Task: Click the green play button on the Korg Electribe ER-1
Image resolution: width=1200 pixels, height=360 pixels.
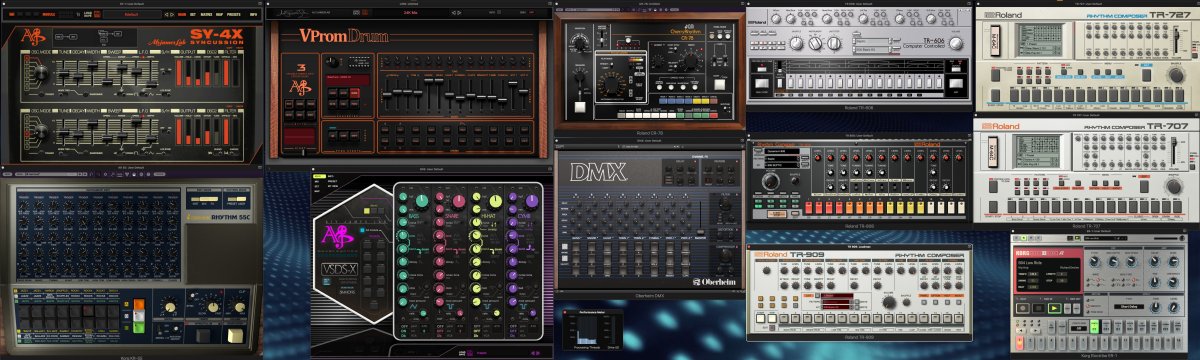Action: [x=1054, y=308]
